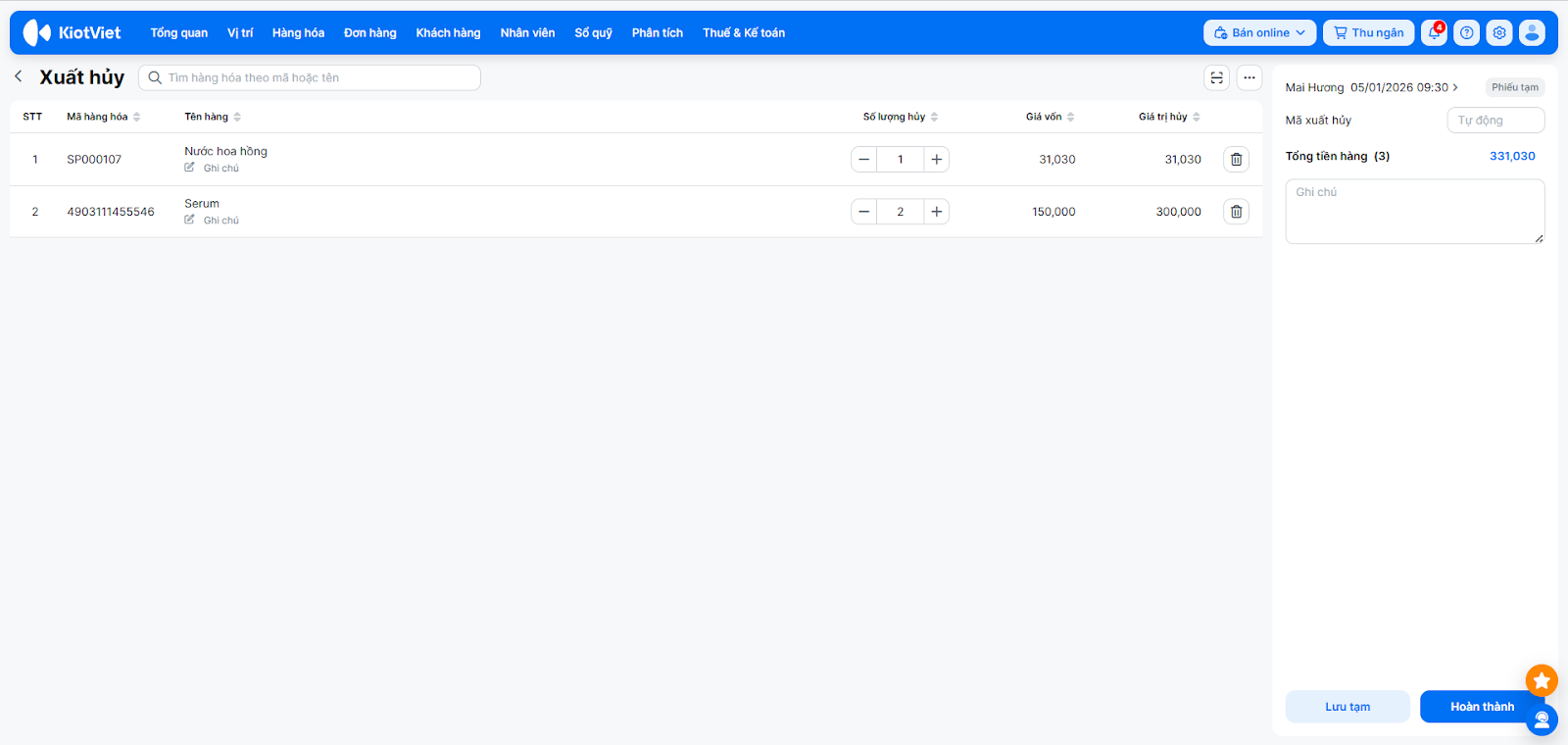Go back using the arrow beside Xuất hủy
This screenshot has width=1568, height=745.
[x=19, y=76]
